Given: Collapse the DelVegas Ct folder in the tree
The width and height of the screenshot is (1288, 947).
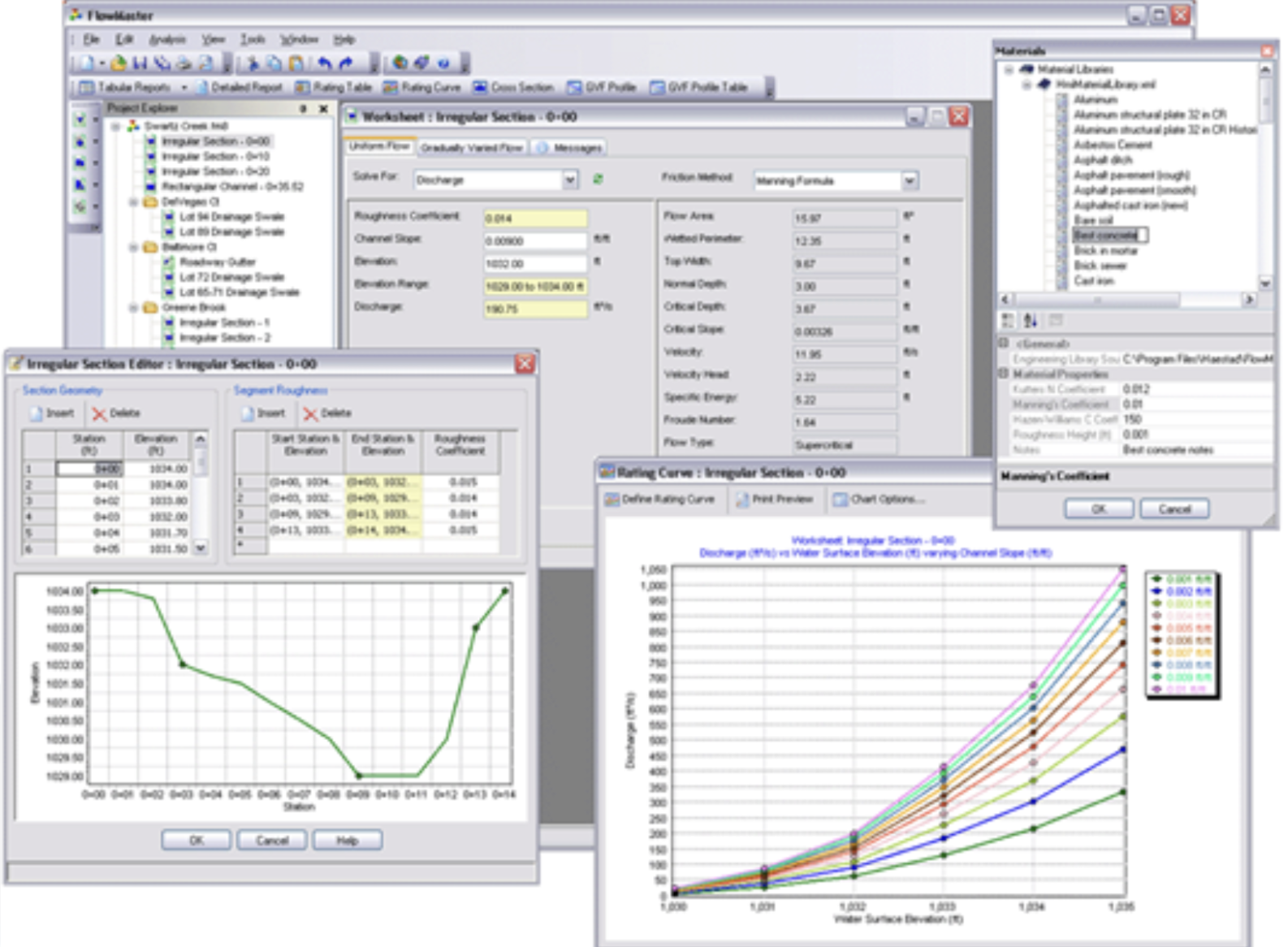Looking at the screenshot, I should click(133, 201).
